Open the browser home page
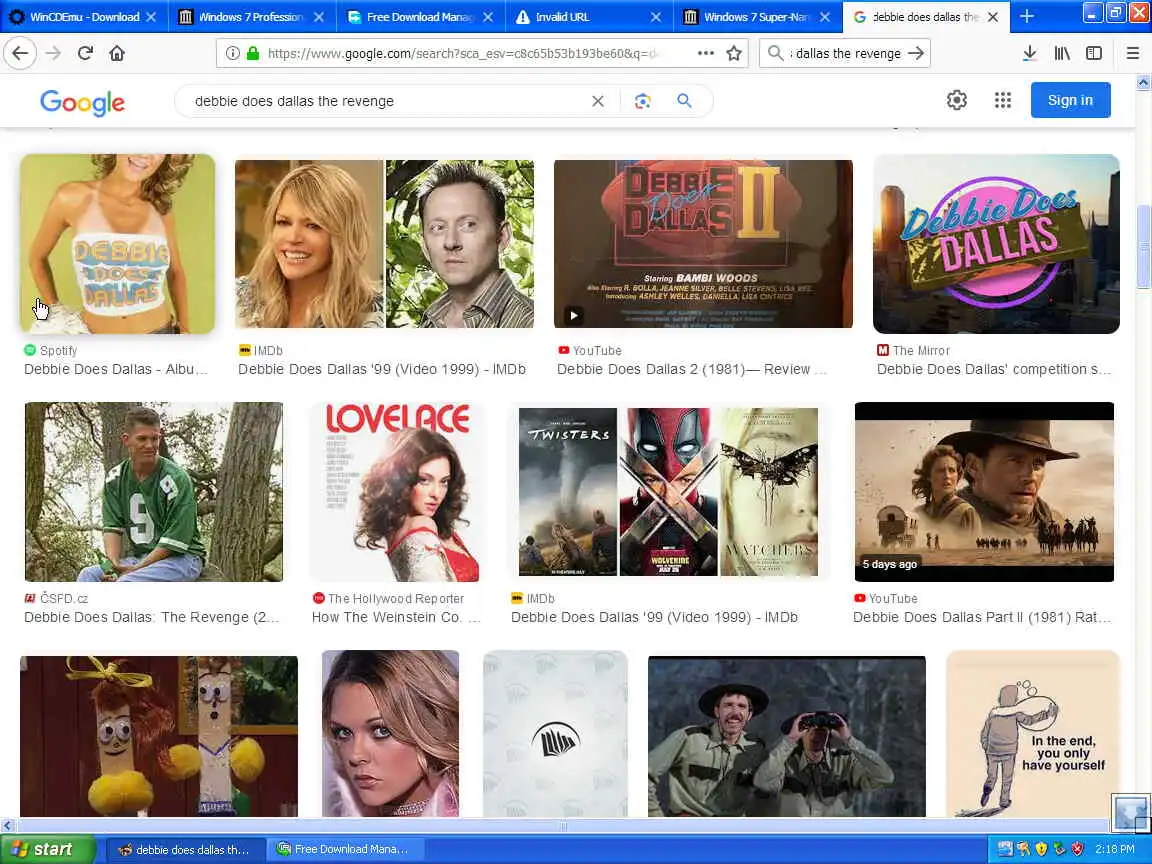Screen dimensions: 1152x864 (x=117, y=53)
